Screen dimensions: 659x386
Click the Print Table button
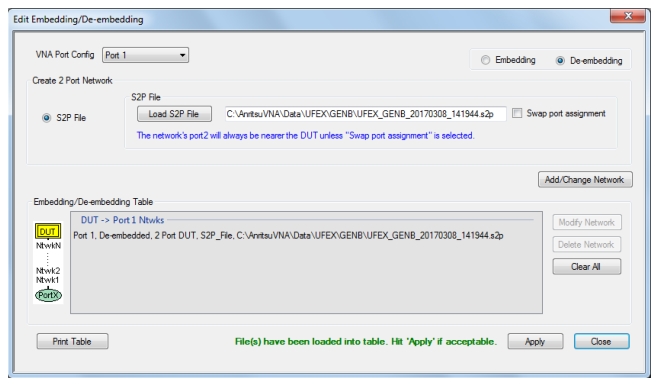72,341
